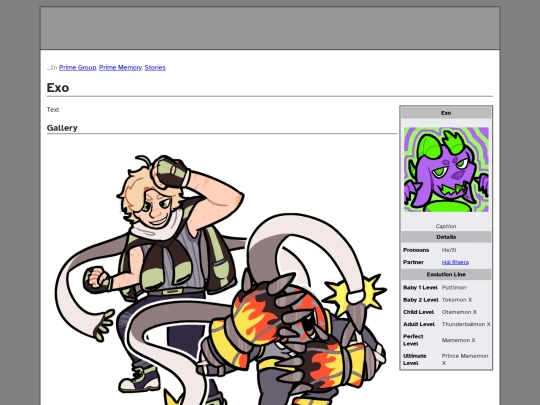Screen dimensions: 540x405
Task: Follow the Hal Rivera partner link
Action: point(455,262)
